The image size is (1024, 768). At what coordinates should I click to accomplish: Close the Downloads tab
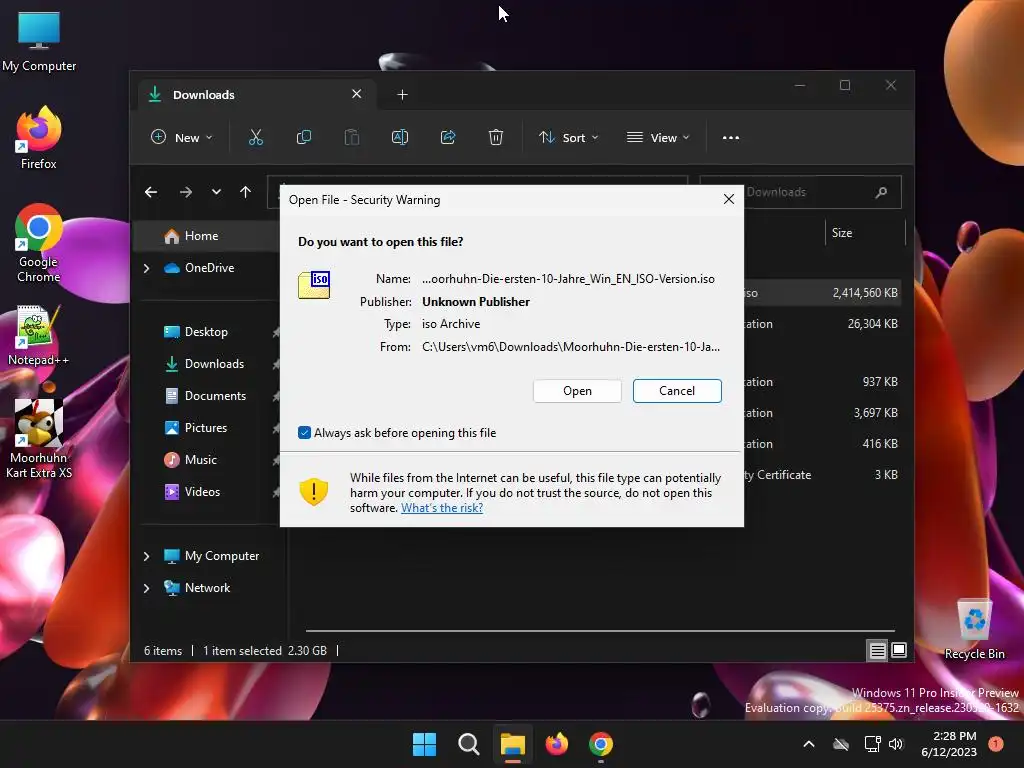click(357, 94)
